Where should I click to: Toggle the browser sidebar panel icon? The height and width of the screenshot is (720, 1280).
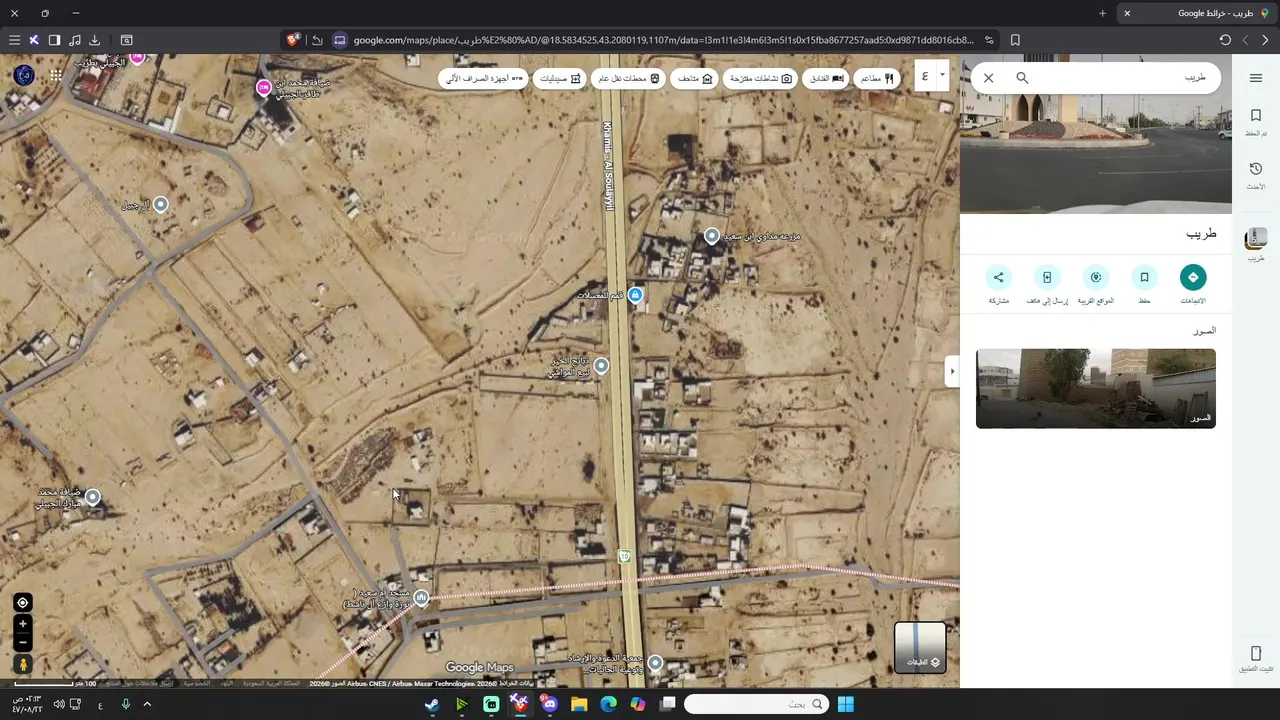(54, 40)
